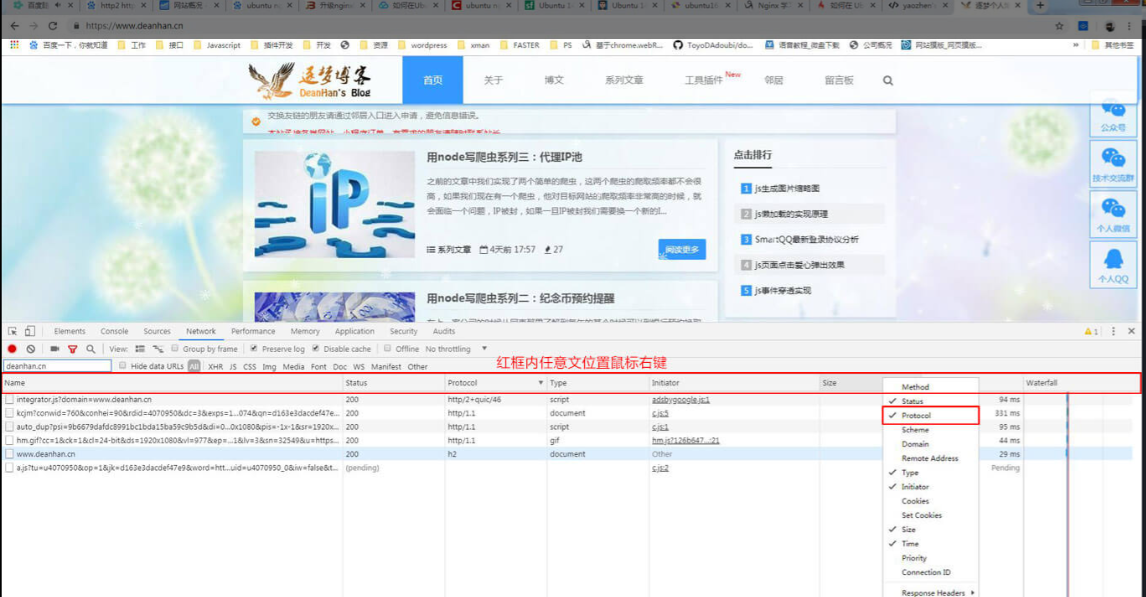Toggle the Preserve log checkbox
Screen dimensions: 1146x597
coord(254,349)
